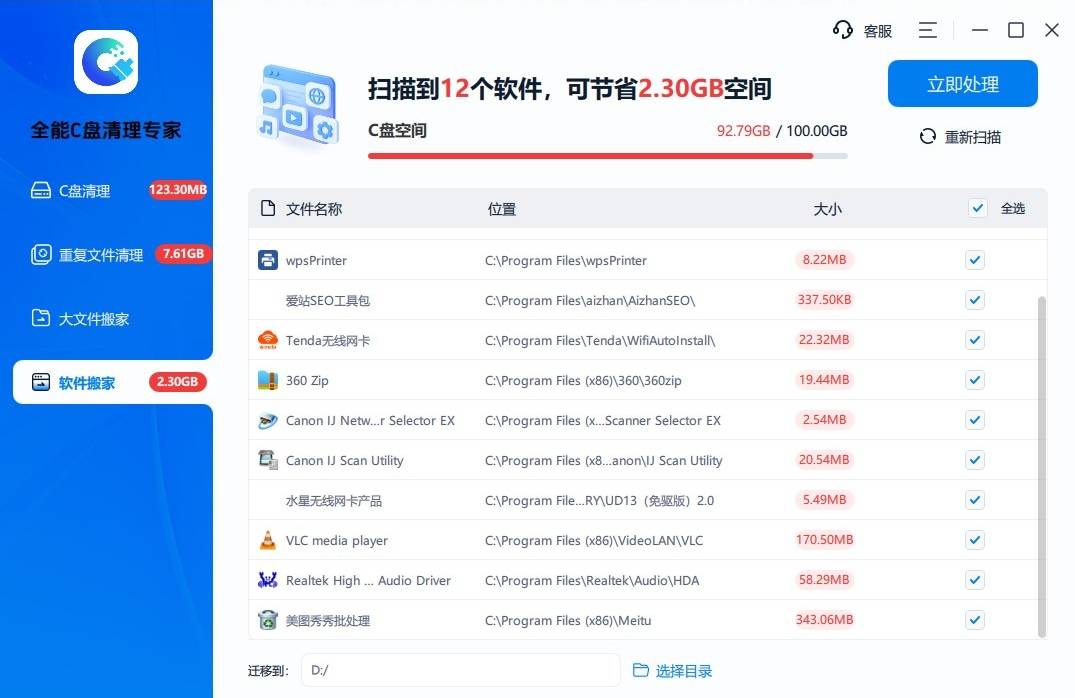
Task: Open customer service via headset icon
Action: [843, 30]
